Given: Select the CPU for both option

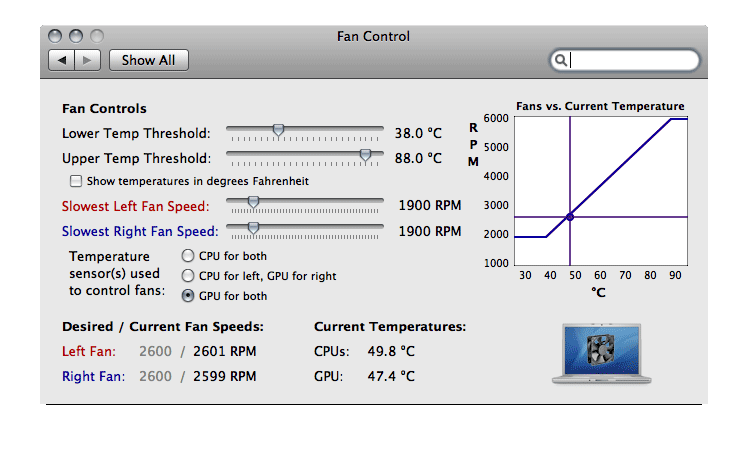Looking at the screenshot, I should tap(188, 256).
